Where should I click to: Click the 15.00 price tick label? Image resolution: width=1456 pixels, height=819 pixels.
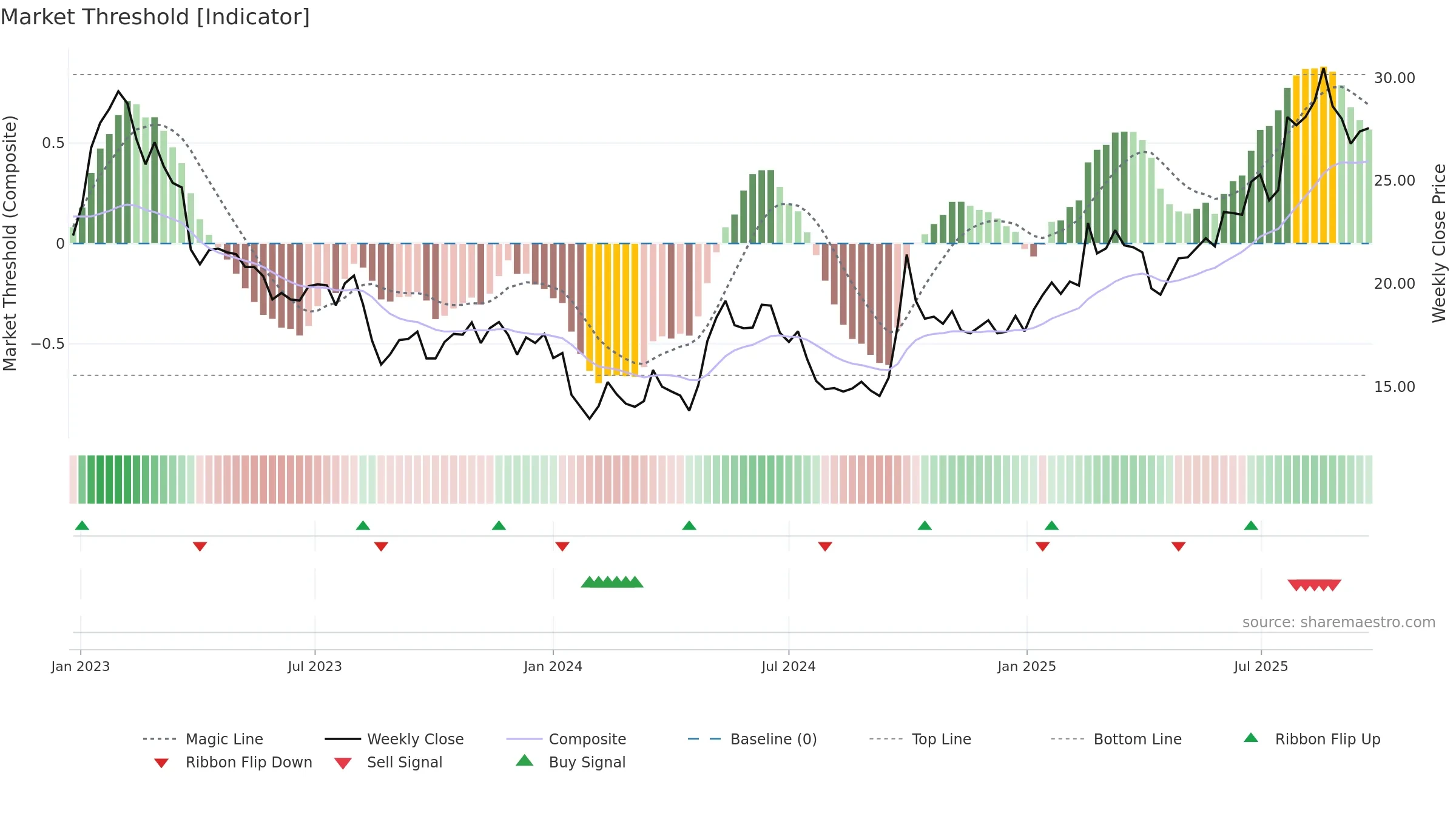click(1395, 387)
